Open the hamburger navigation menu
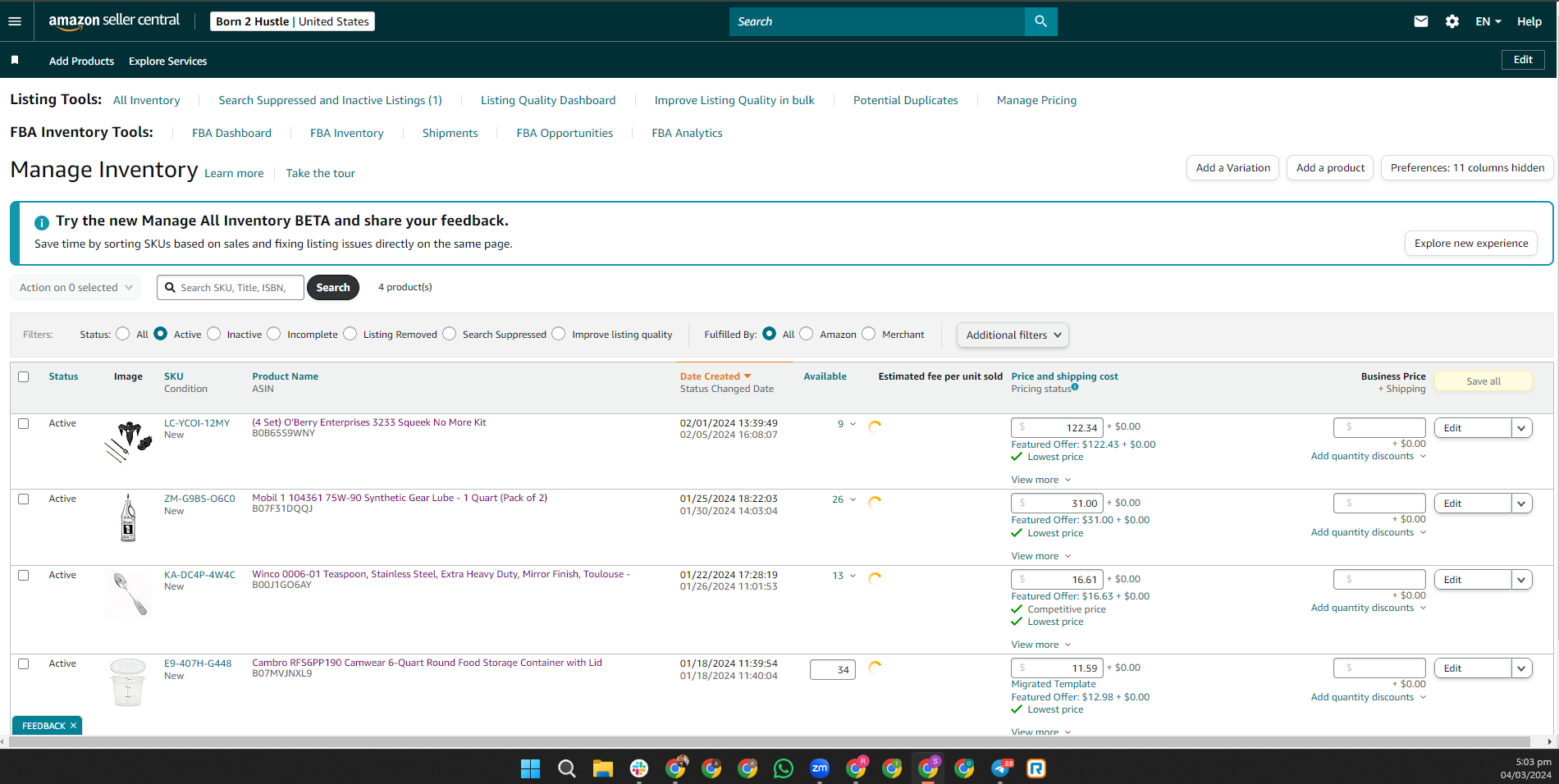The width and height of the screenshot is (1559, 784). tap(15, 21)
